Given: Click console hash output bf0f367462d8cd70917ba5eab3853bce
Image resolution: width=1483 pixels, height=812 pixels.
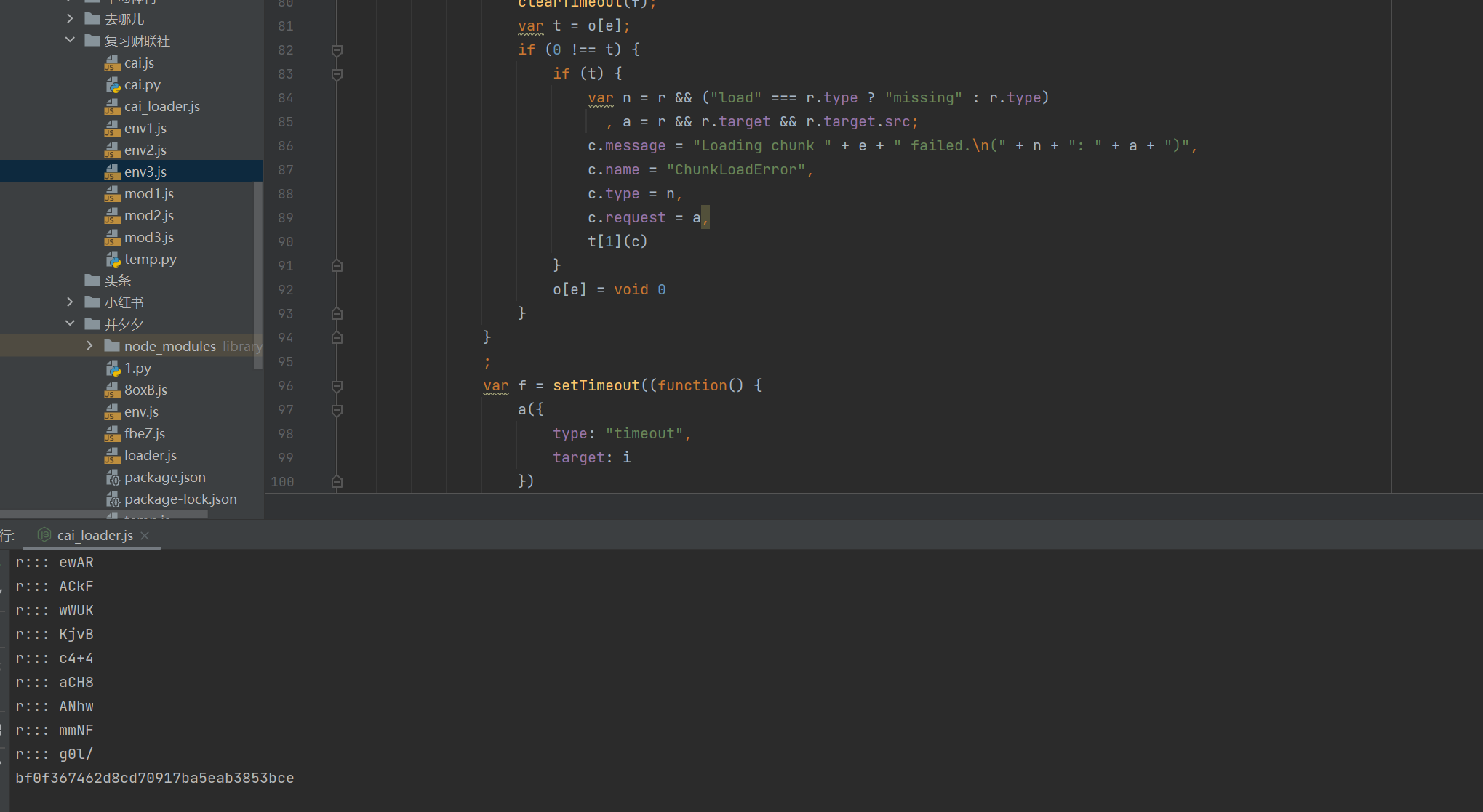Looking at the screenshot, I should (155, 779).
